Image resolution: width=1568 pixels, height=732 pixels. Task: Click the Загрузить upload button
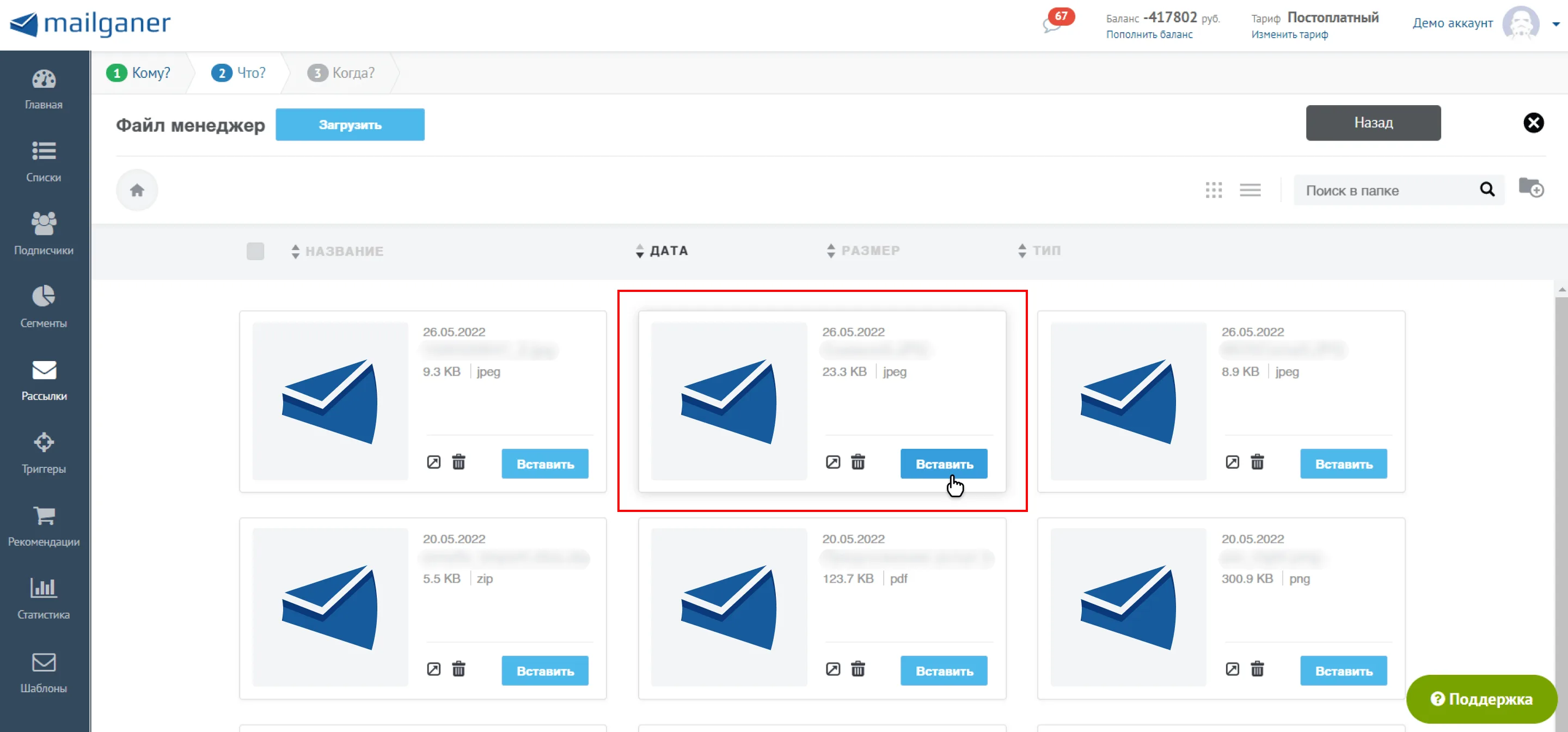[350, 125]
